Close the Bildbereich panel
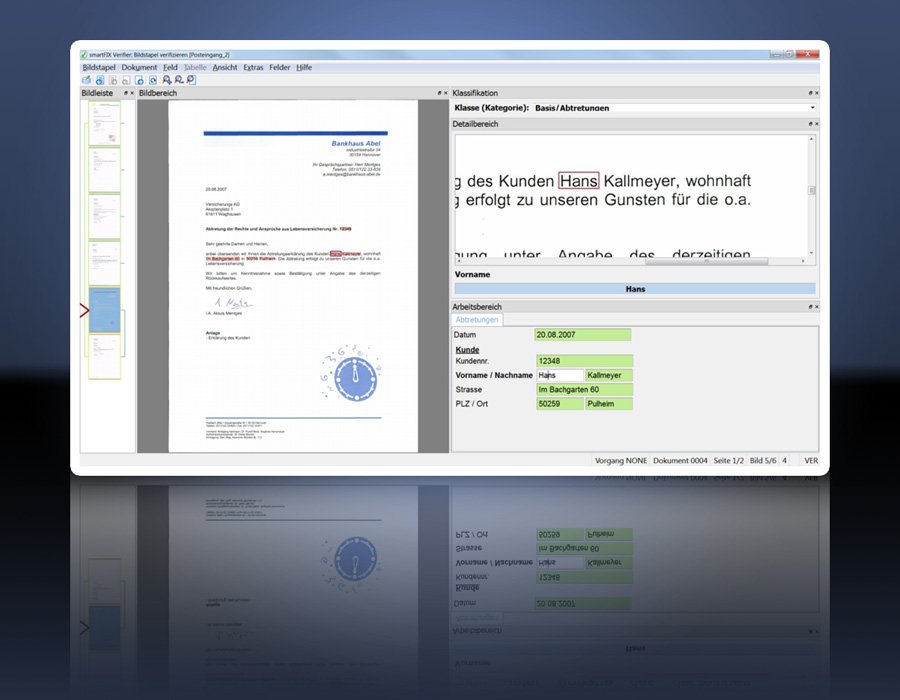The image size is (900, 700). (445, 93)
